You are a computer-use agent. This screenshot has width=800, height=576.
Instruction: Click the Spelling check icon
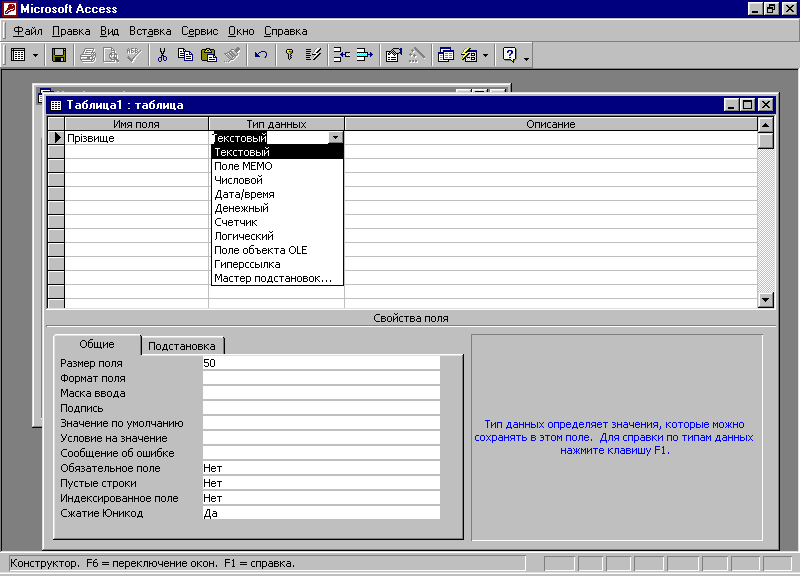tap(134, 55)
